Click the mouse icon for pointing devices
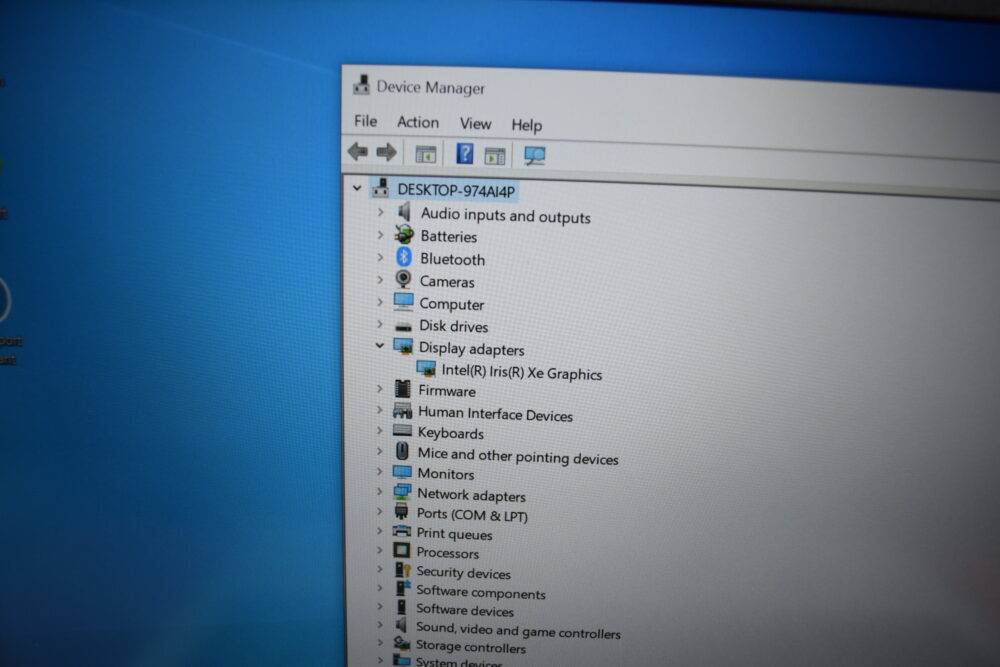 (x=402, y=451)
